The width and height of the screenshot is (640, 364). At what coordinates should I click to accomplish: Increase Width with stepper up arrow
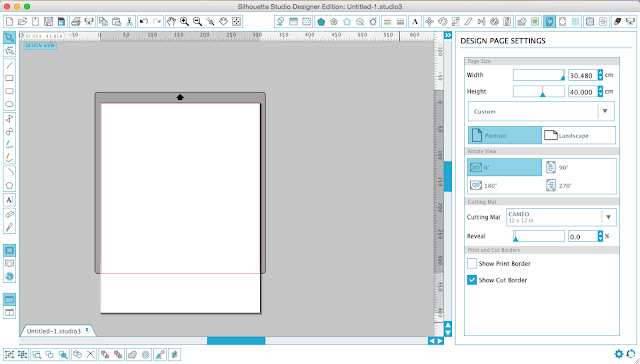tap(600, 72)
